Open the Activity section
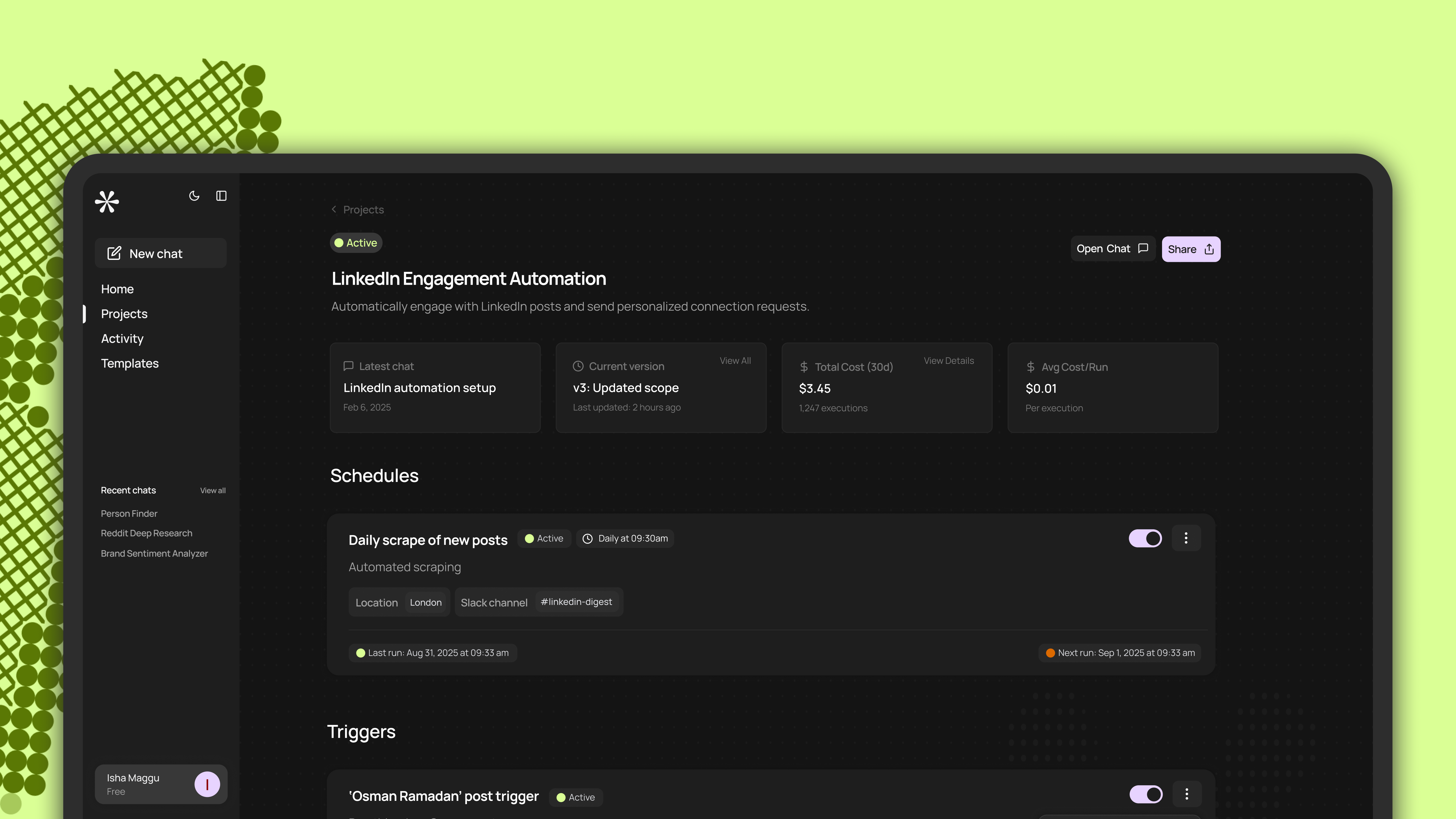Screen dimensions: 1456x819 point(122,339)
